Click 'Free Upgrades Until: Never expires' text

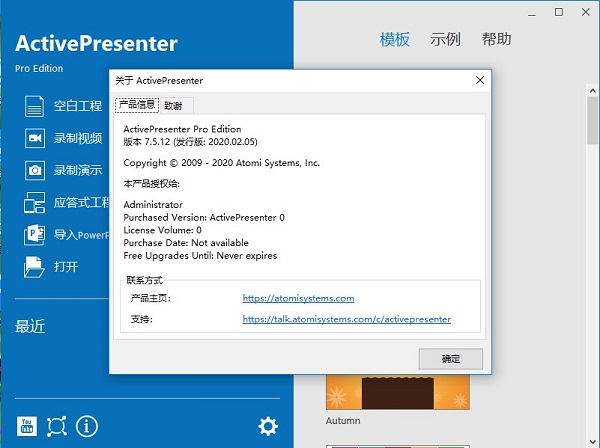[x=200, y=256]
